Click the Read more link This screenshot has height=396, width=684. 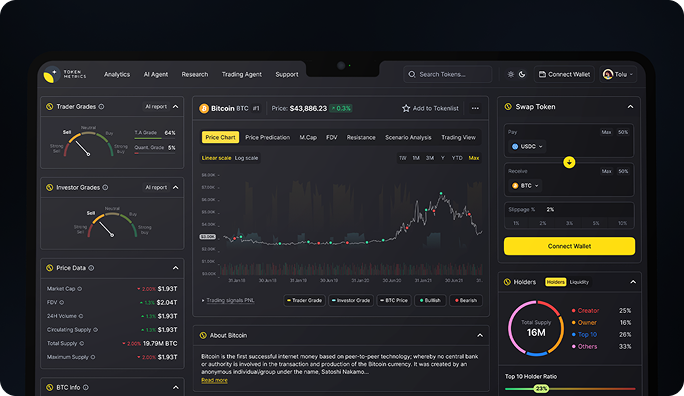click(214, 380)
